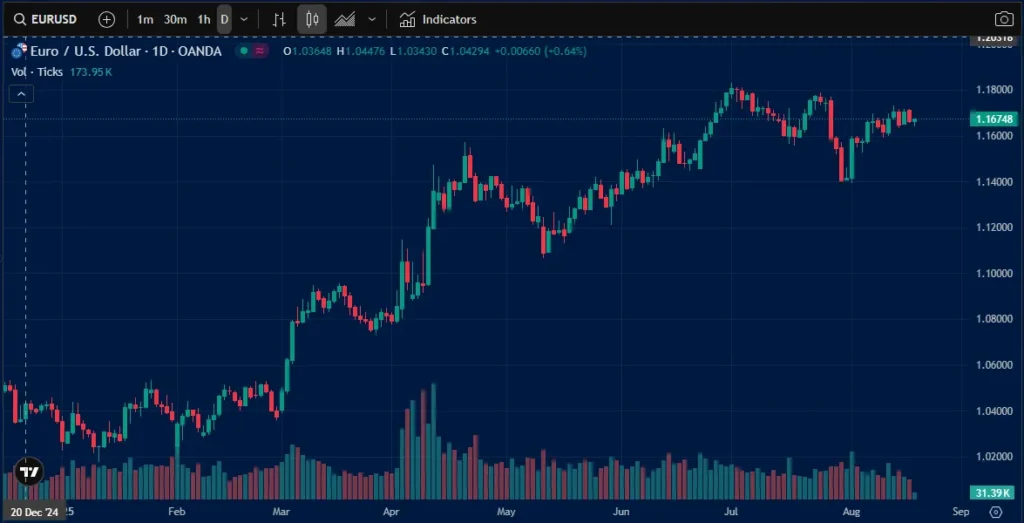
Task: Select the 1h timeframe
Action: click(204, 19)
